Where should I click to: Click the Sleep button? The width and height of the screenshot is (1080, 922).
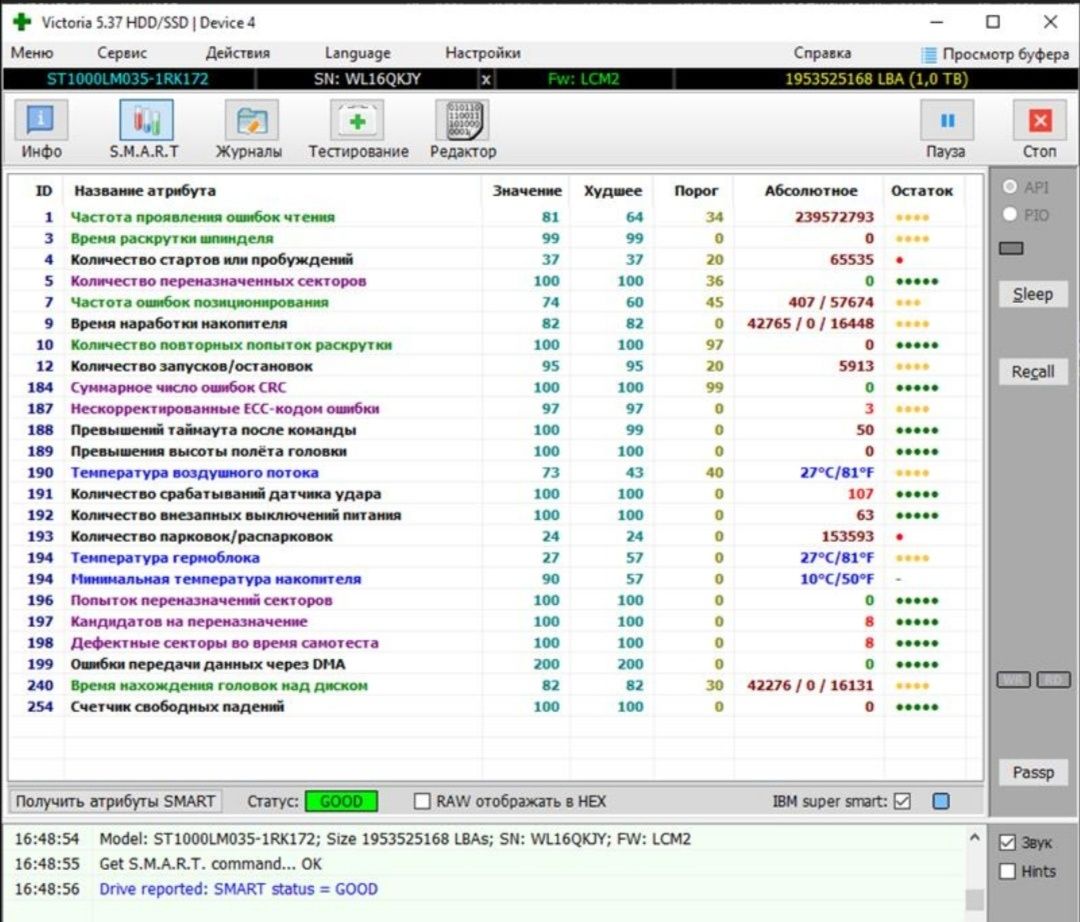tap(1032, 294)
